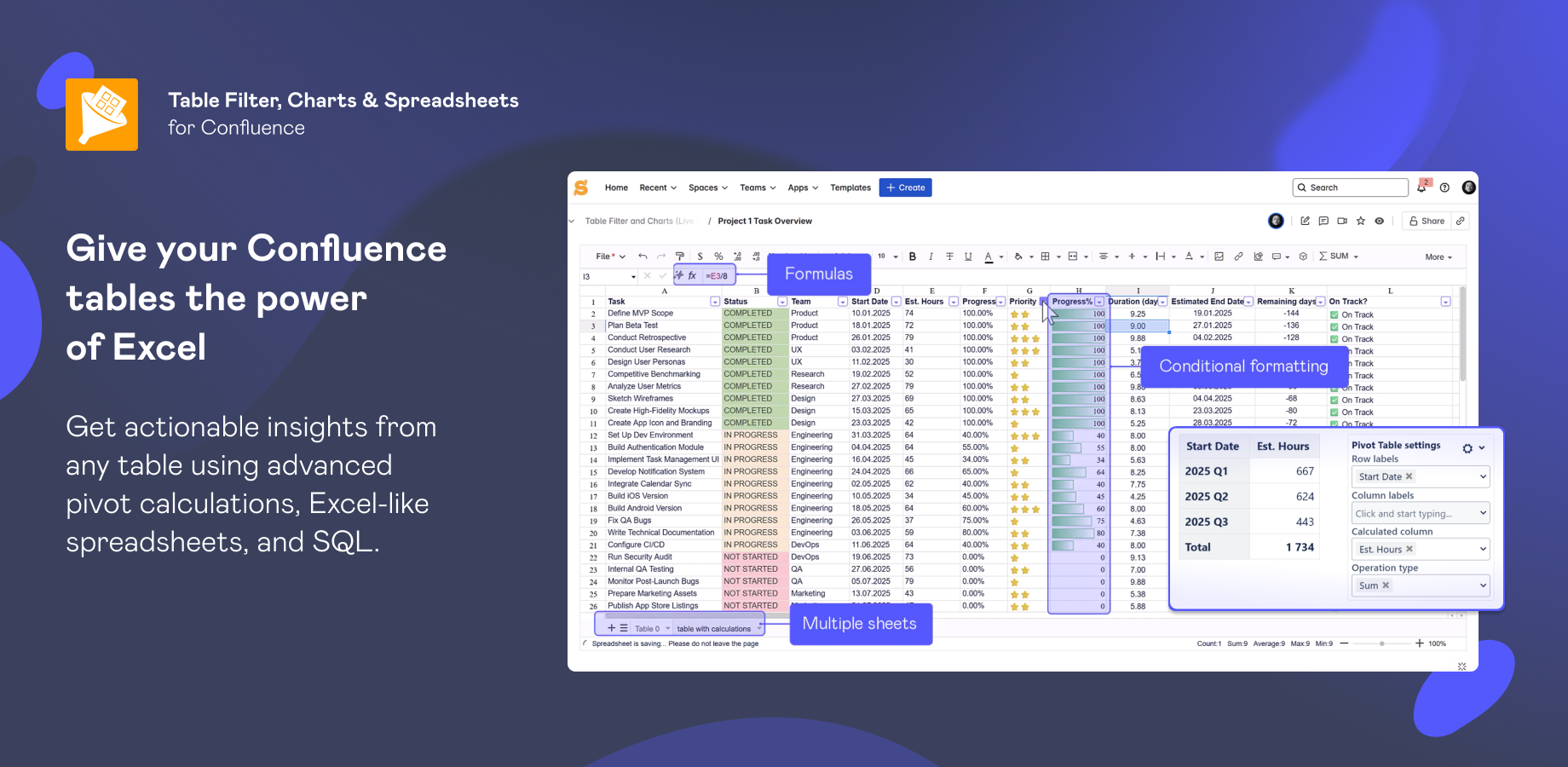Click the video camera icon
This screenshot has width=1568, height=767.
(x=1342, y=221)
